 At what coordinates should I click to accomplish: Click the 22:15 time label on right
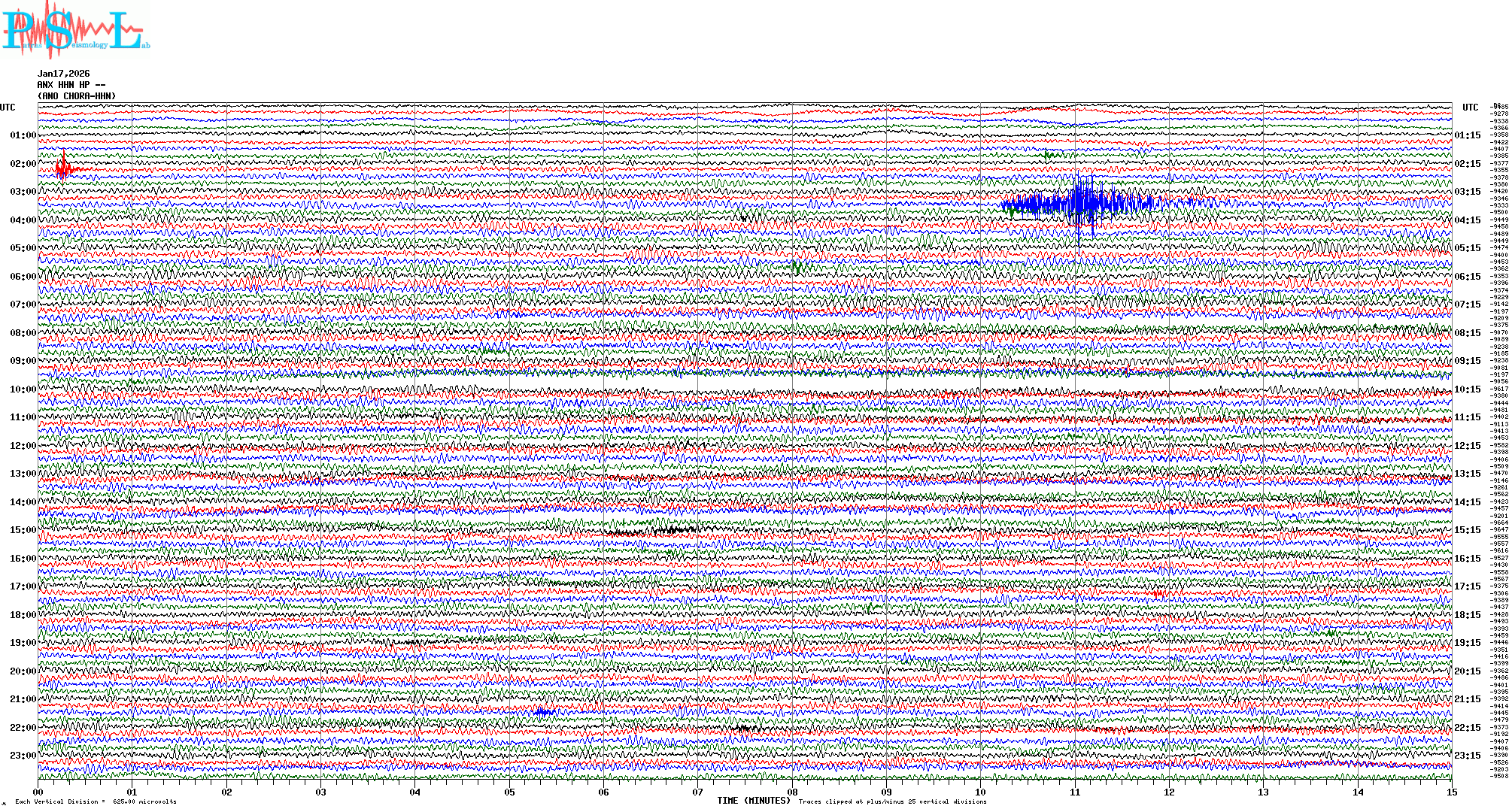point(1467,728)
